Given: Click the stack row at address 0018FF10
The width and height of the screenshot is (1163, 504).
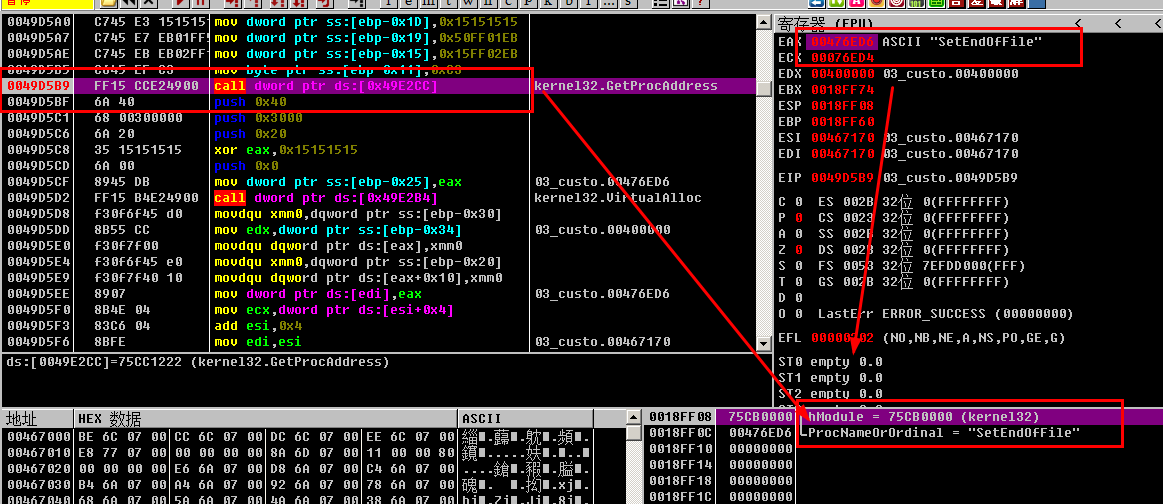Looking at the screenshot, I should tap(901, 448).
